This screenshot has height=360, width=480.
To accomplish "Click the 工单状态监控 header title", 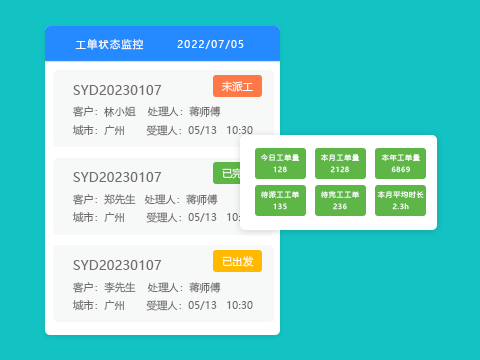I will tap(109, 44).
